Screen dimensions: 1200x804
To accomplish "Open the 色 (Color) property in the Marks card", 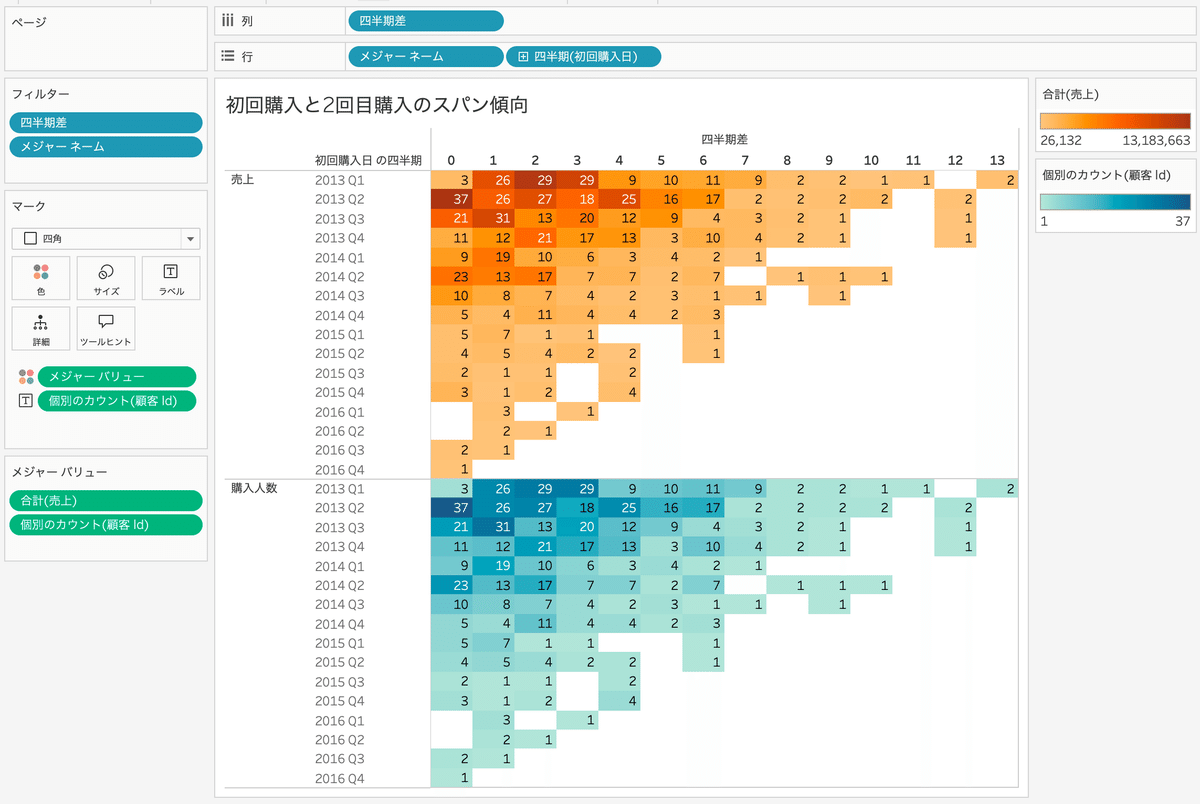I will pyautogui.click(x=40, y=278).
